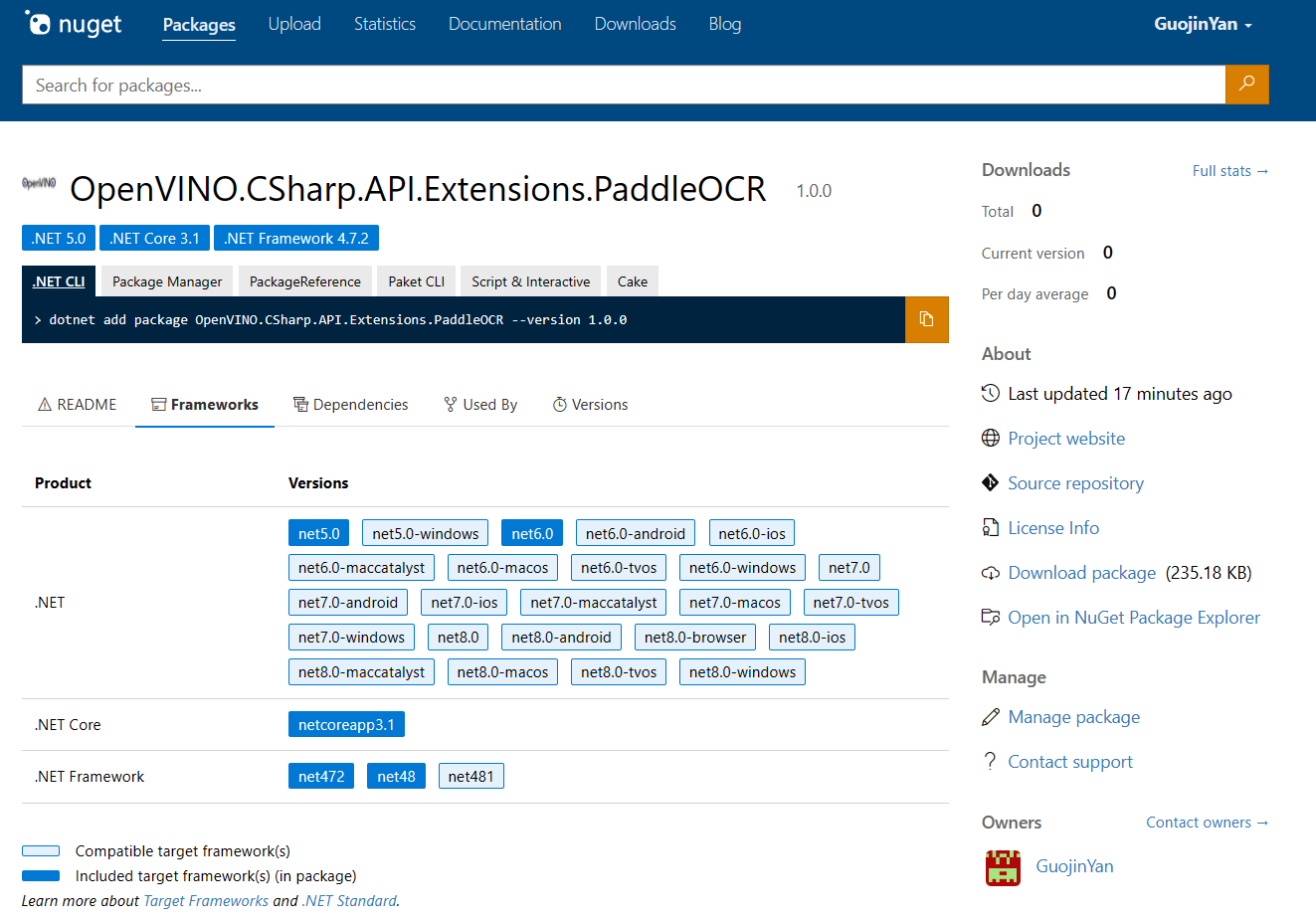Screen dimensions: 1316x922
Task: Click the net6.0 included framework badge
Action: tap(532, 534)
